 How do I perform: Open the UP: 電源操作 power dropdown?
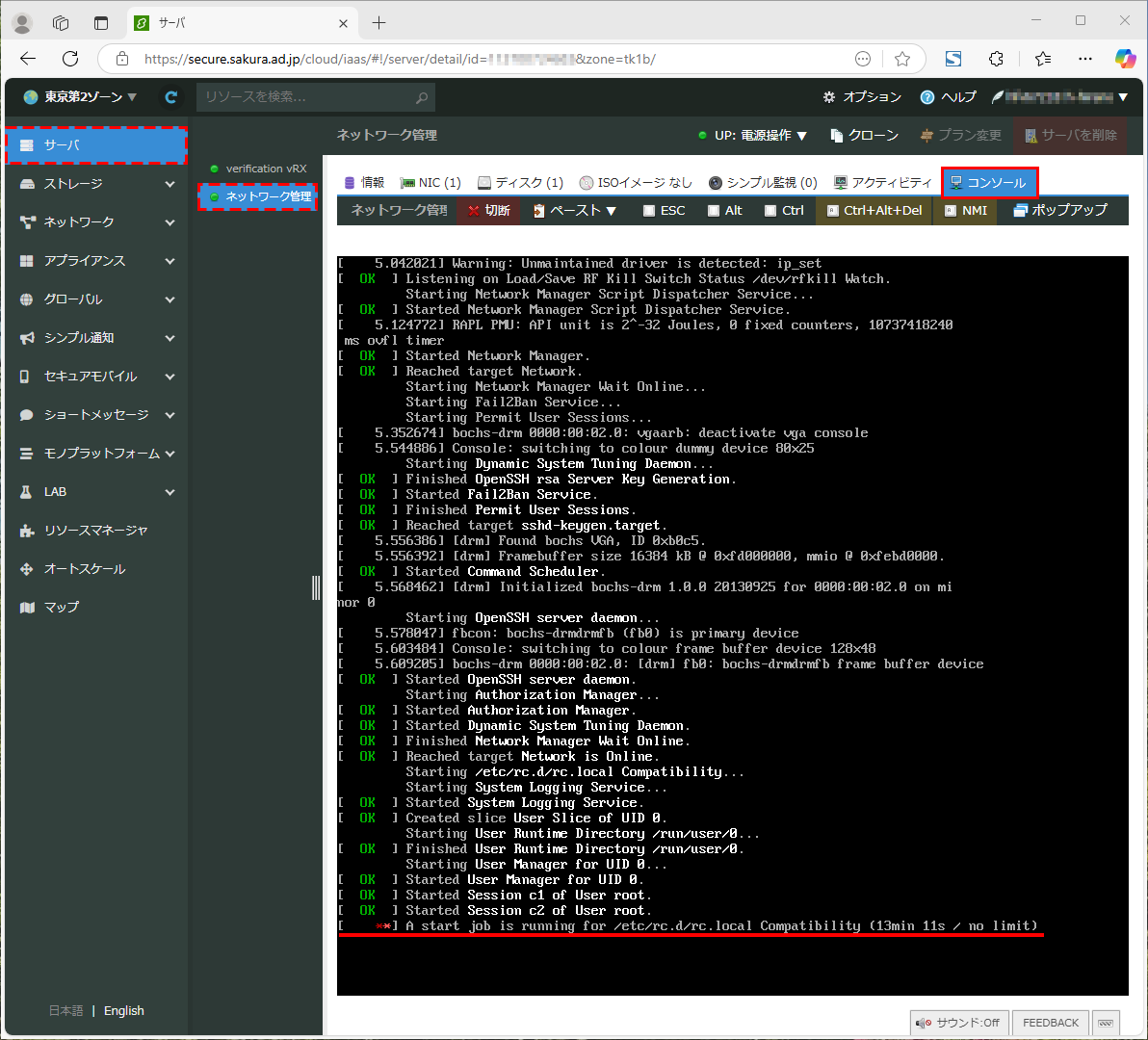[752, 136]
